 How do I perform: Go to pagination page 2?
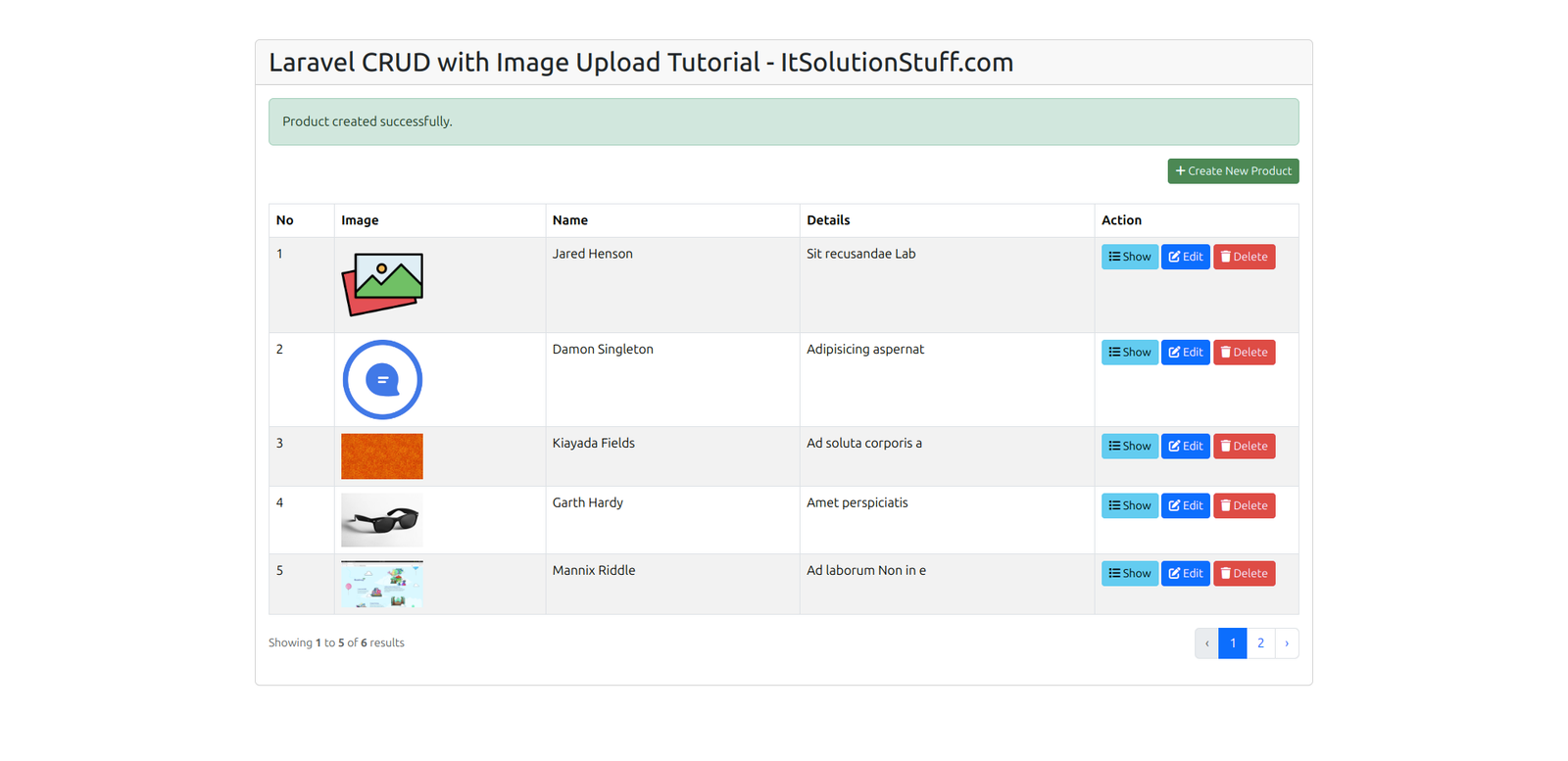tap(1260, 643)
